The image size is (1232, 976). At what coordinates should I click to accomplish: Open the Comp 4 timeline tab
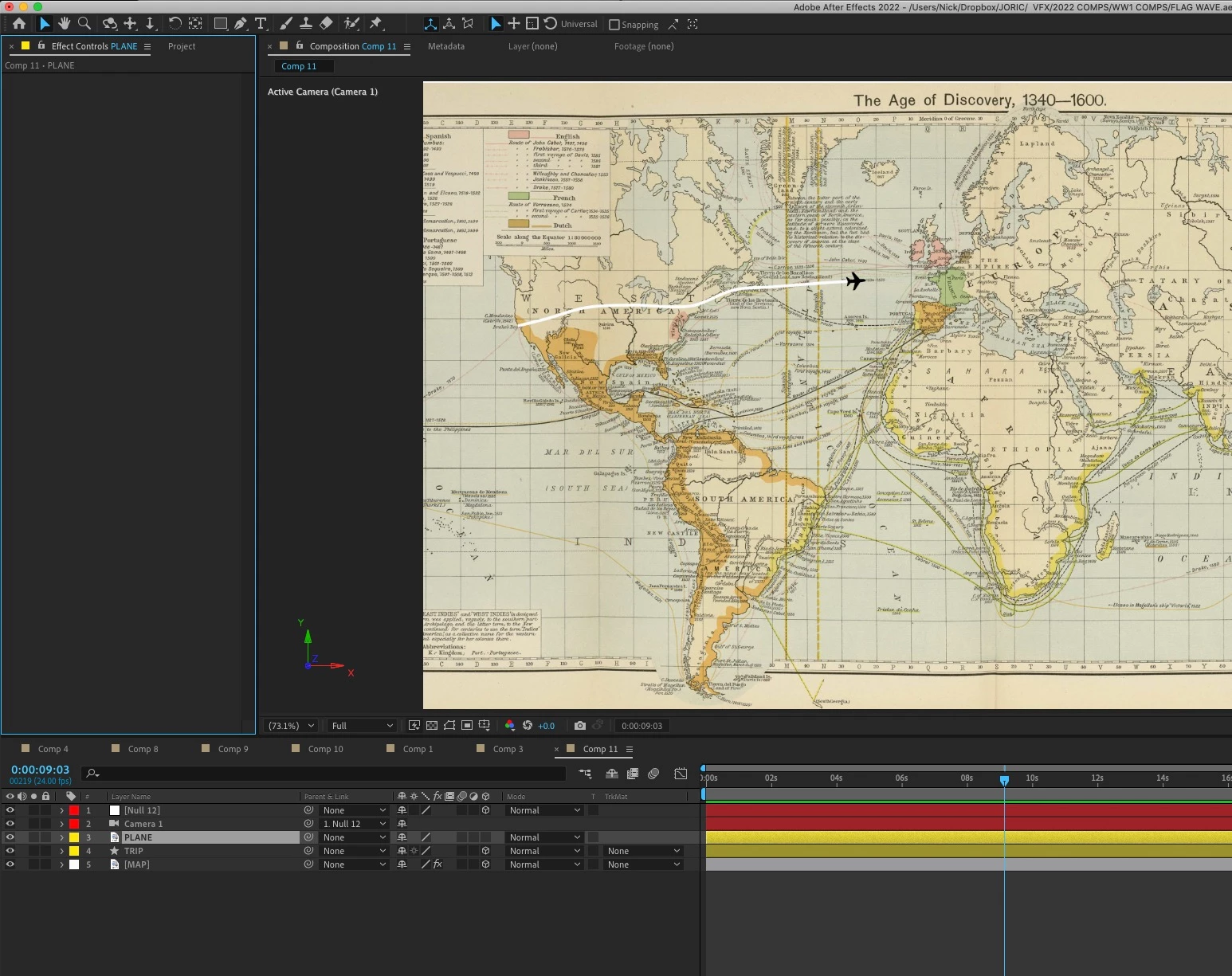click(53, 749)
